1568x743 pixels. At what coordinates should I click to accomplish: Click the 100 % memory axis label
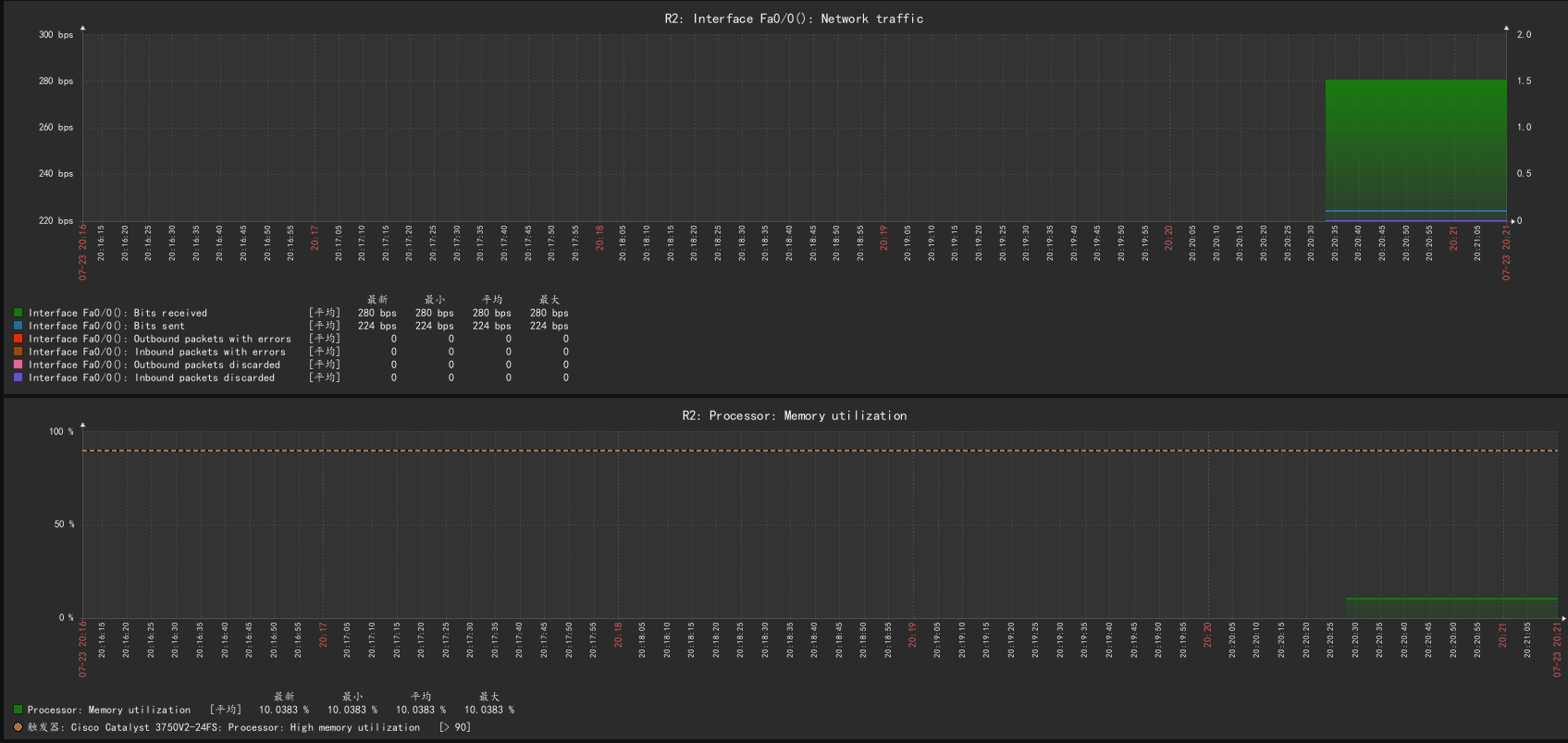61,431
